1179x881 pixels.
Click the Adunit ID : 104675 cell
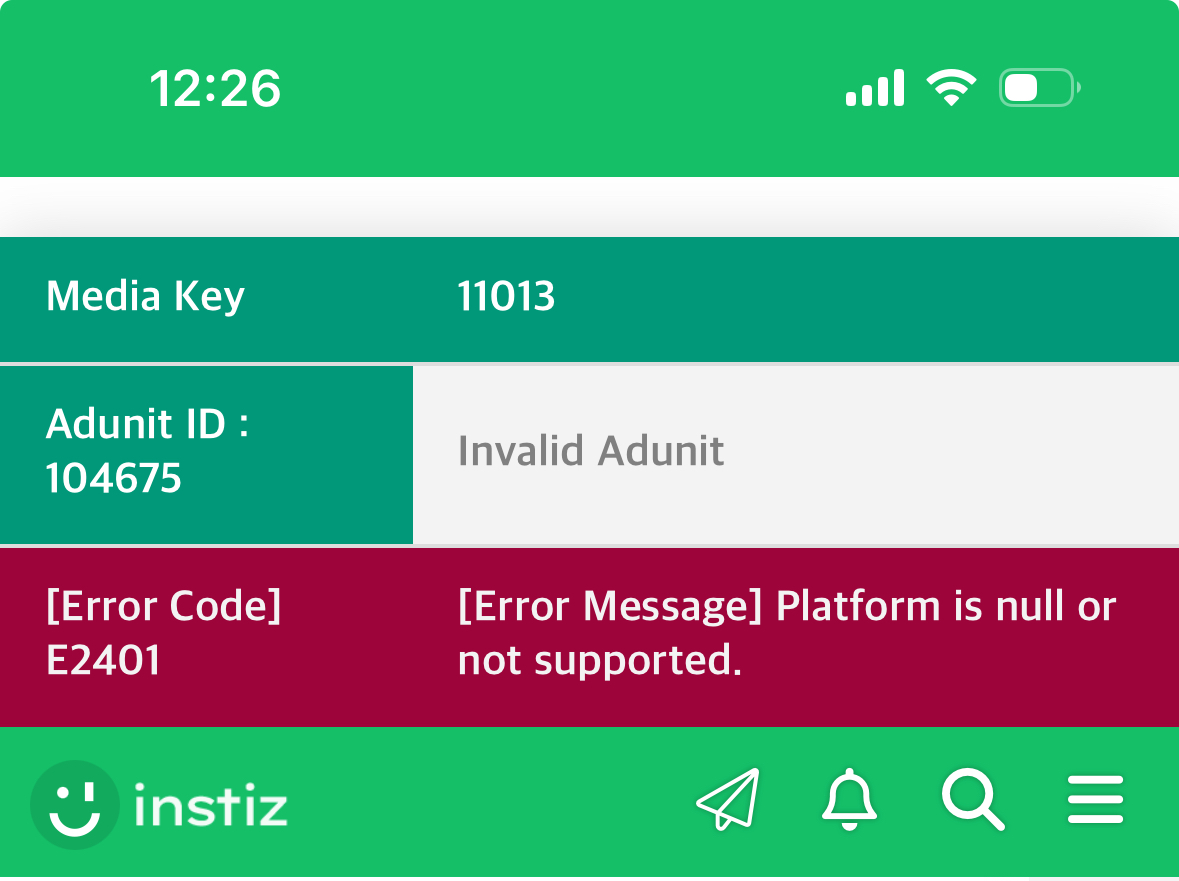[x=206, y=455]
